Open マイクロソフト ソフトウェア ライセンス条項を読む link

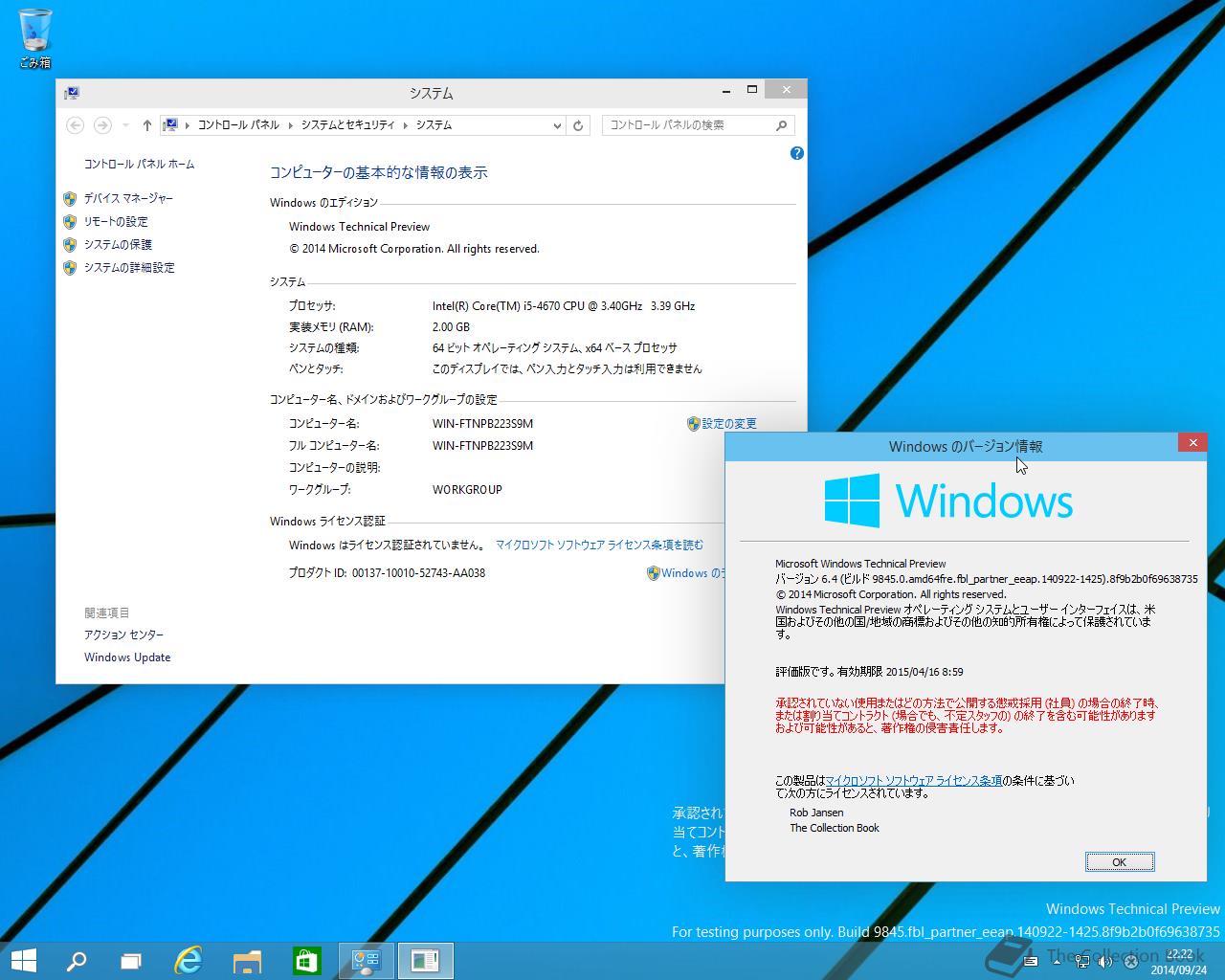(x=599, y=545)
